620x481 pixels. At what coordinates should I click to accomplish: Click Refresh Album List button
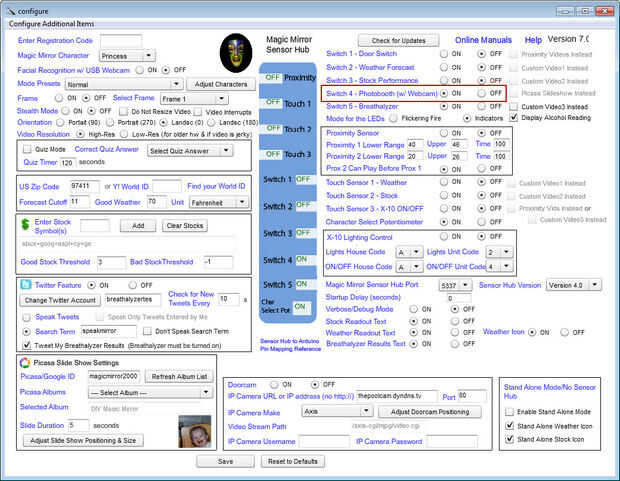pyautogui.click(x=179, y=377)
